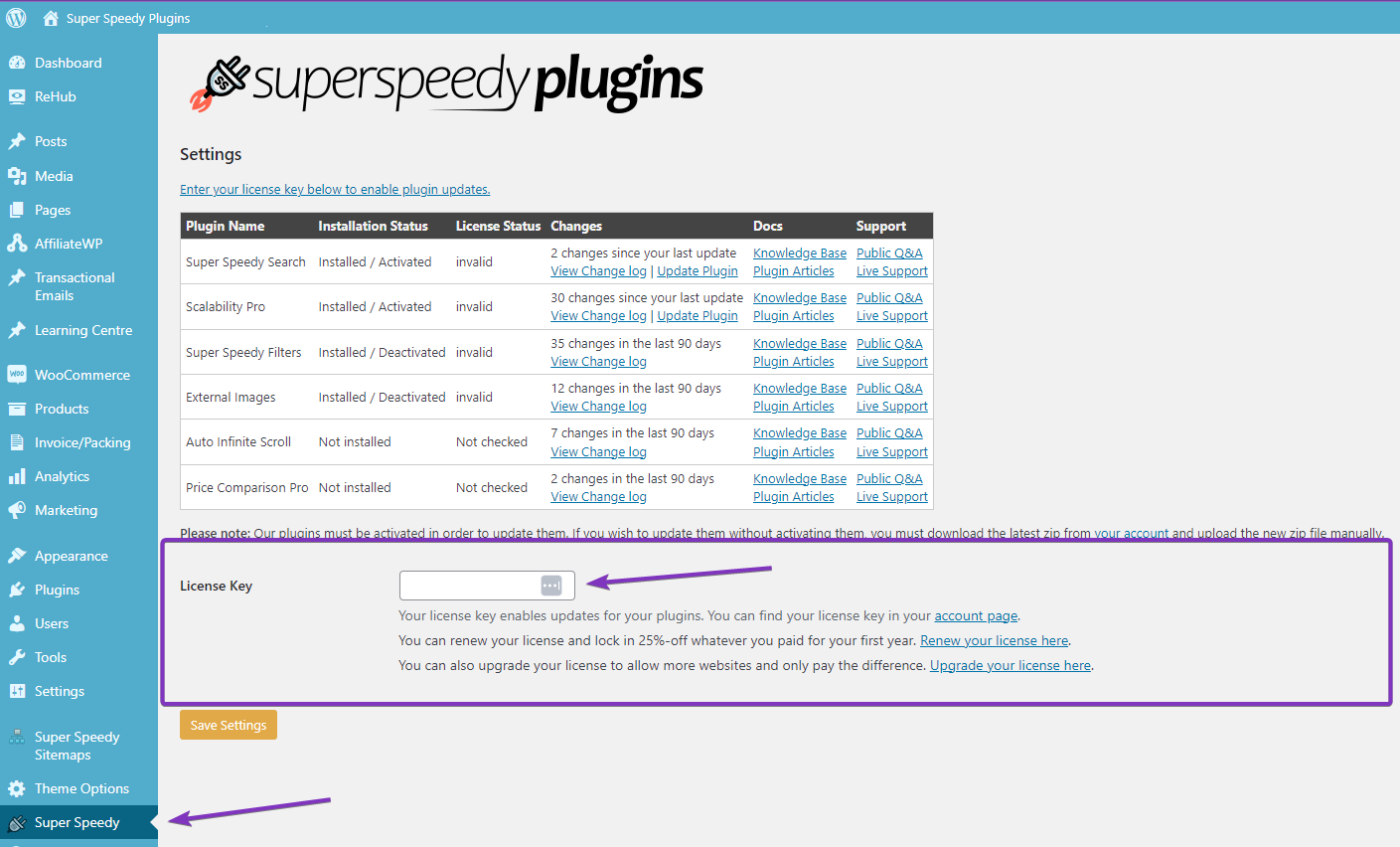Click 'Installed / Deactivated' for Super Speedy Filters
The height and width of the screenshot is (847, 1400).
[382, 352]
